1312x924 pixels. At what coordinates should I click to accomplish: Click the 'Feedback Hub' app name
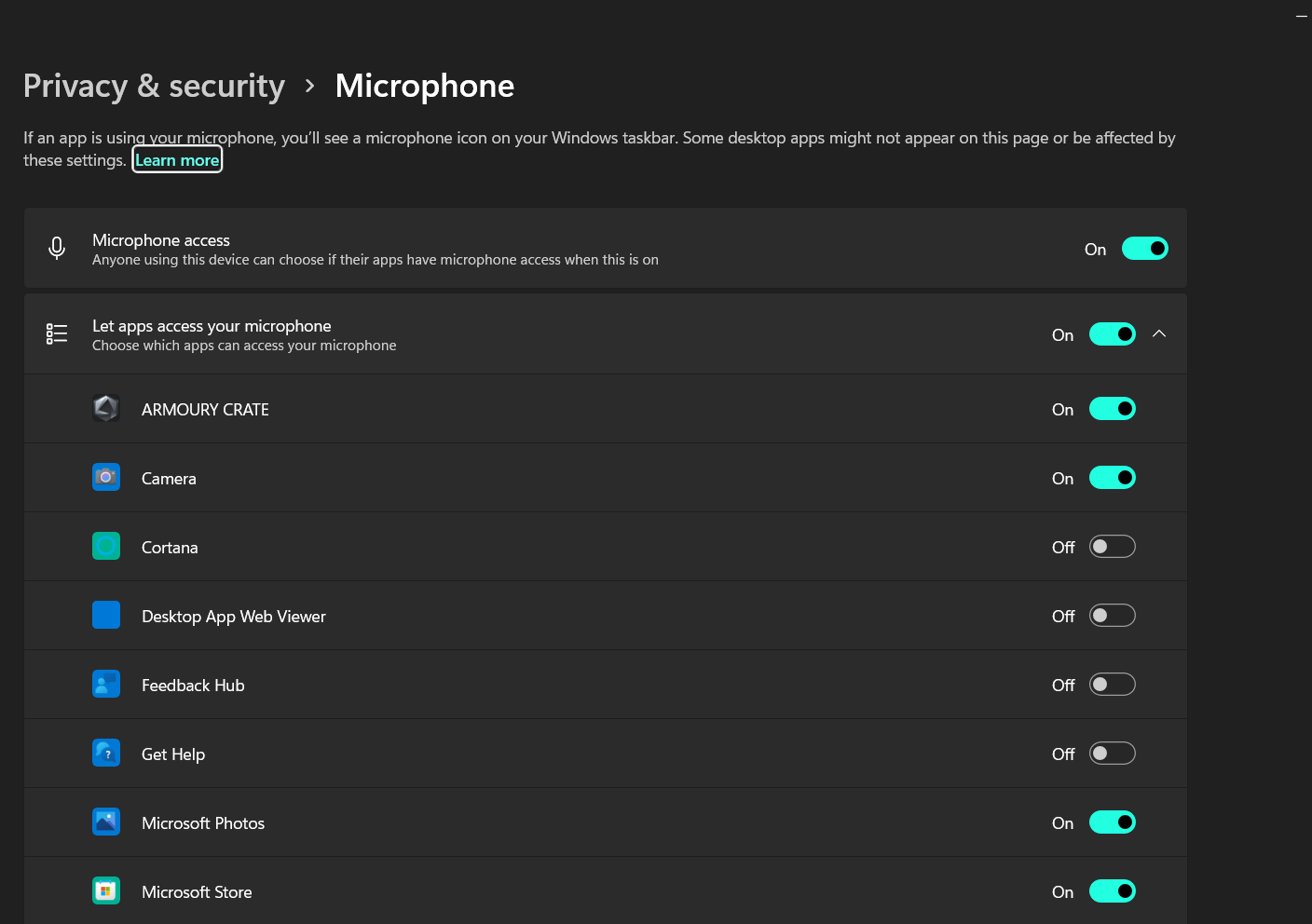pos(193,686)
